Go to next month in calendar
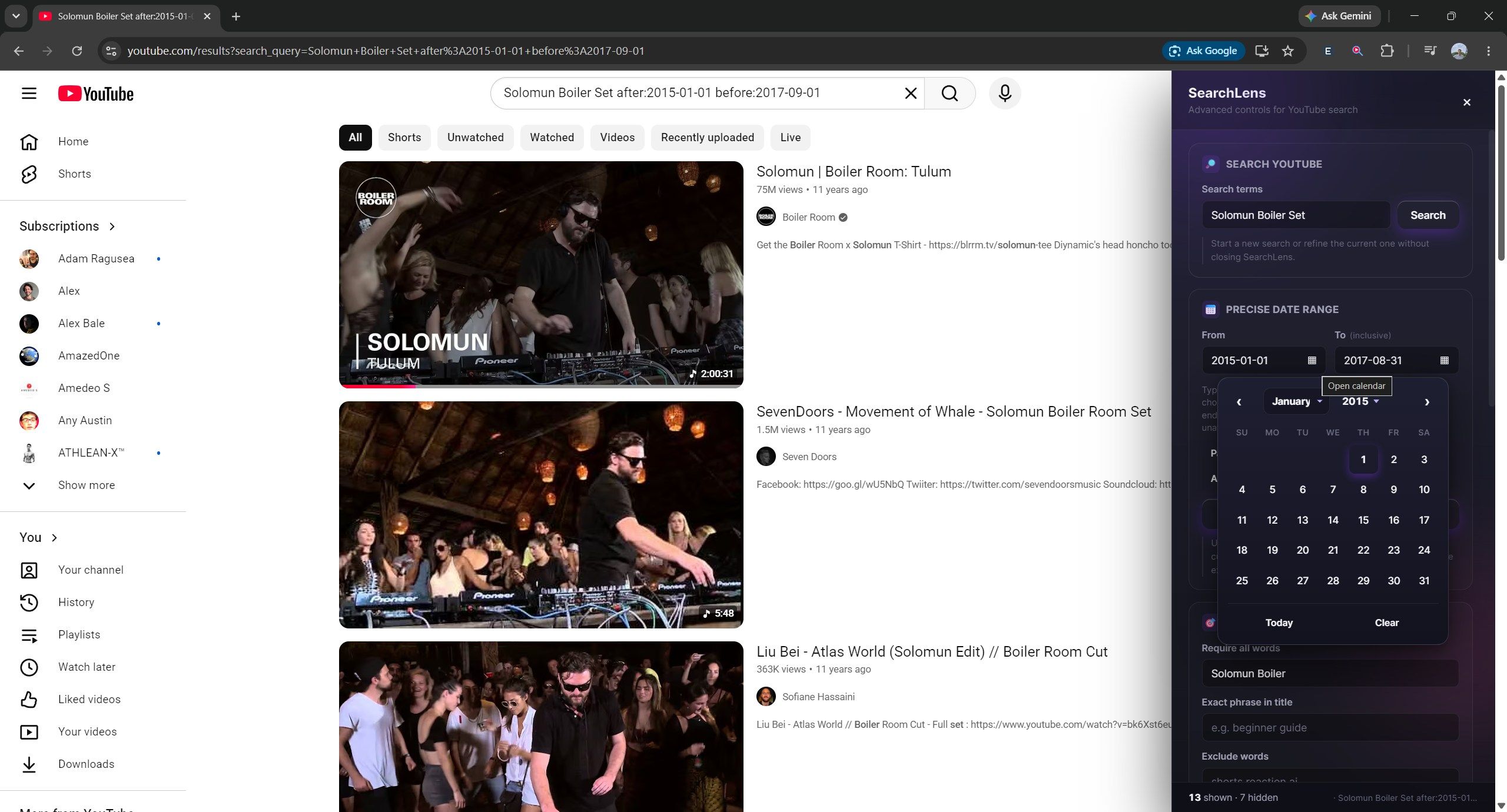 [x=1426, y=402]
